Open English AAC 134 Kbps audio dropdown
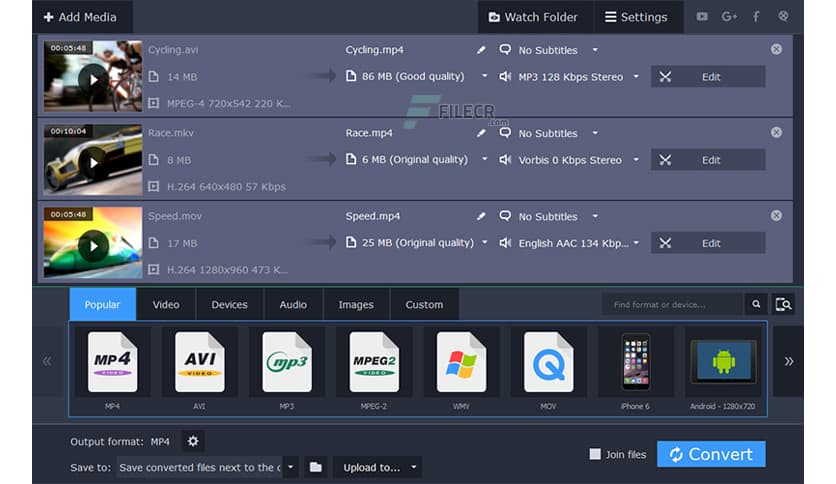Viewport: 836px width, 484px height. [x=636, y=243]
